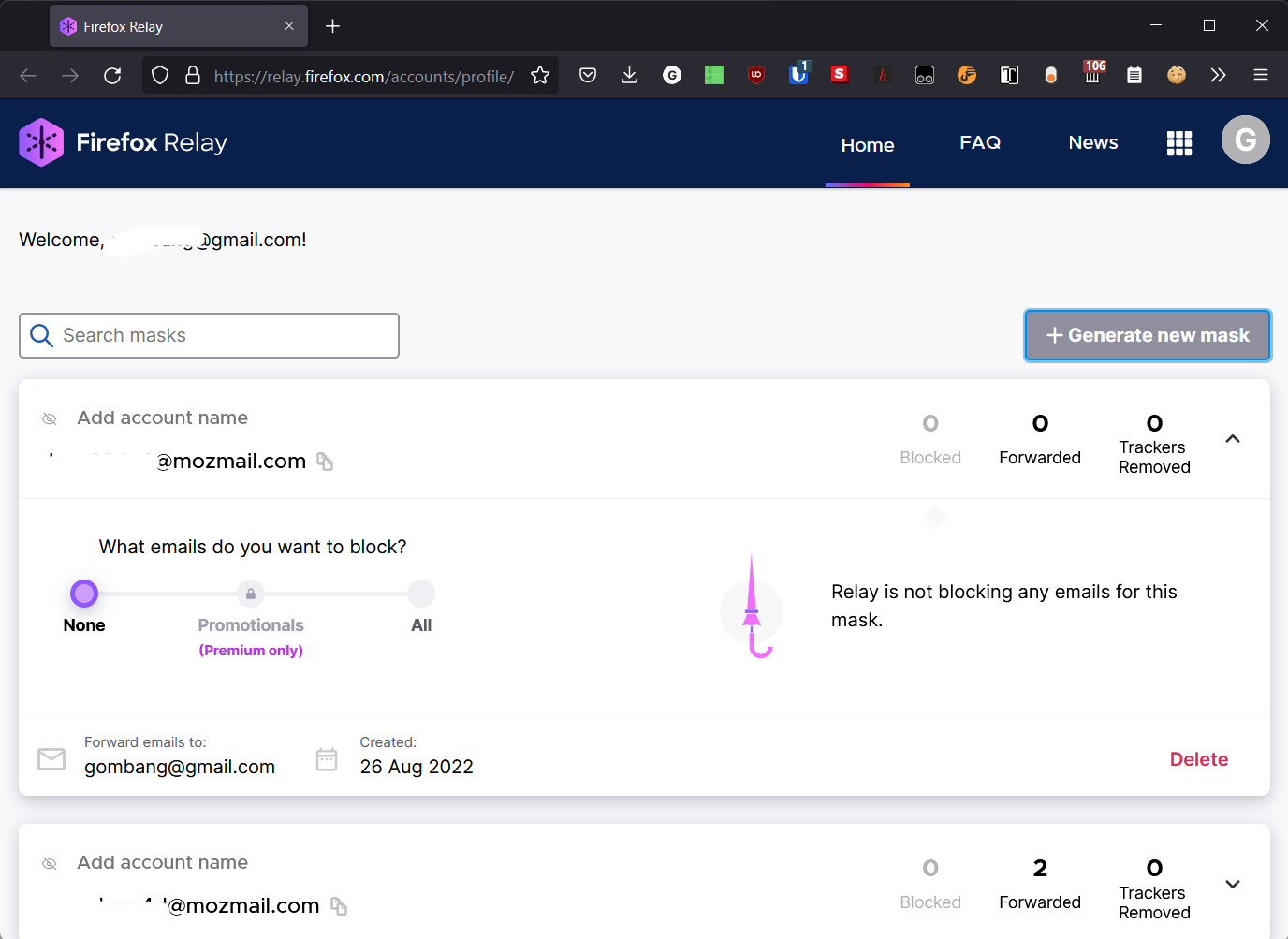Open a new browser tab

(x=332, y=26)
